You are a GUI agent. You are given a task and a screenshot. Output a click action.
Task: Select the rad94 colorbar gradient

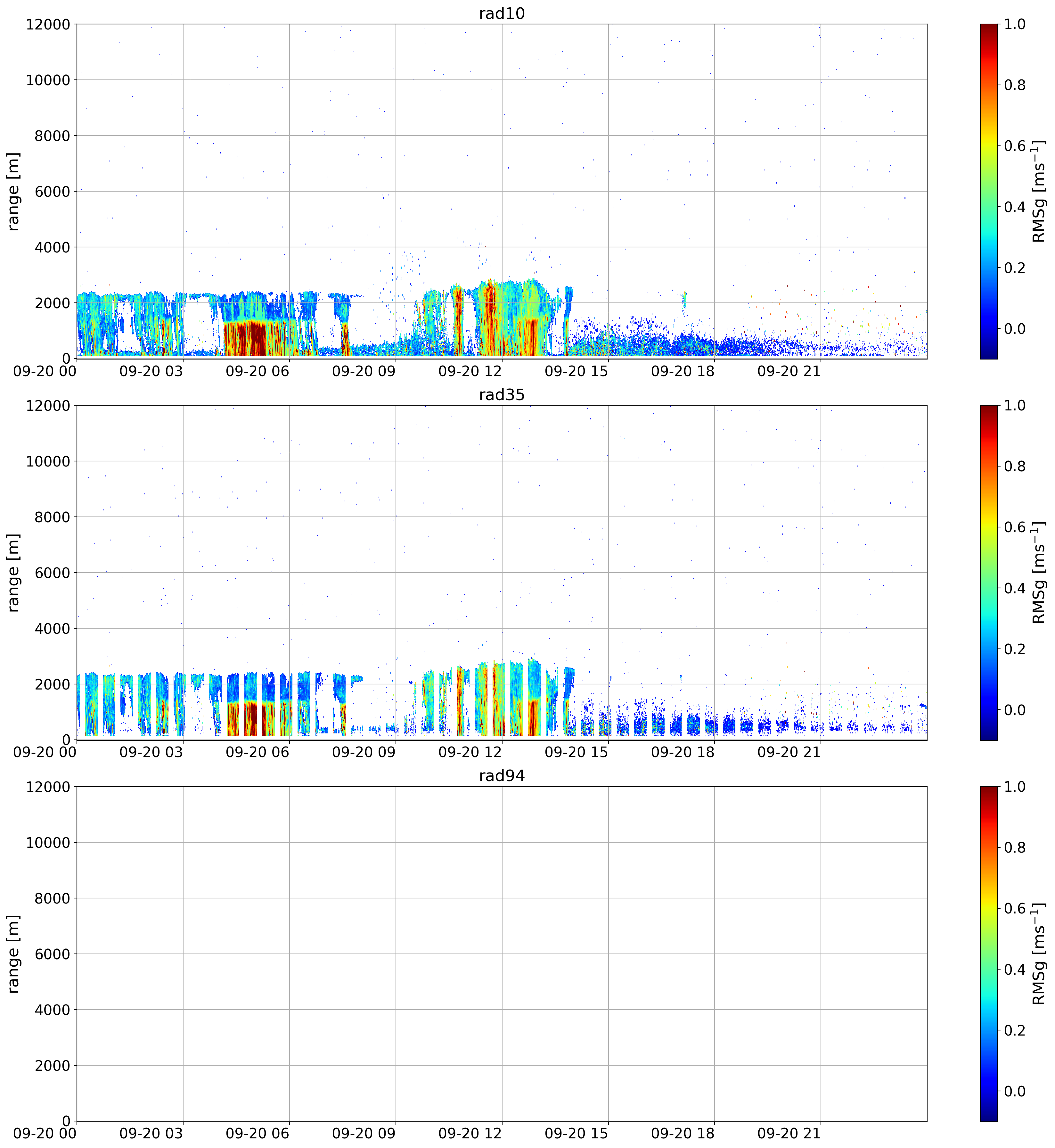(988, 954)
